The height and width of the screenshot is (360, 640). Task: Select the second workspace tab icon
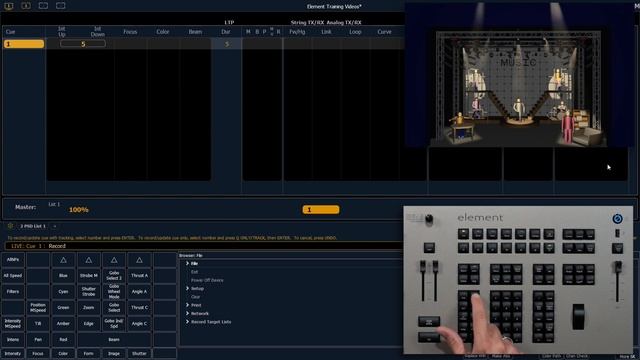pyautogui.click(x=26, y=6)
